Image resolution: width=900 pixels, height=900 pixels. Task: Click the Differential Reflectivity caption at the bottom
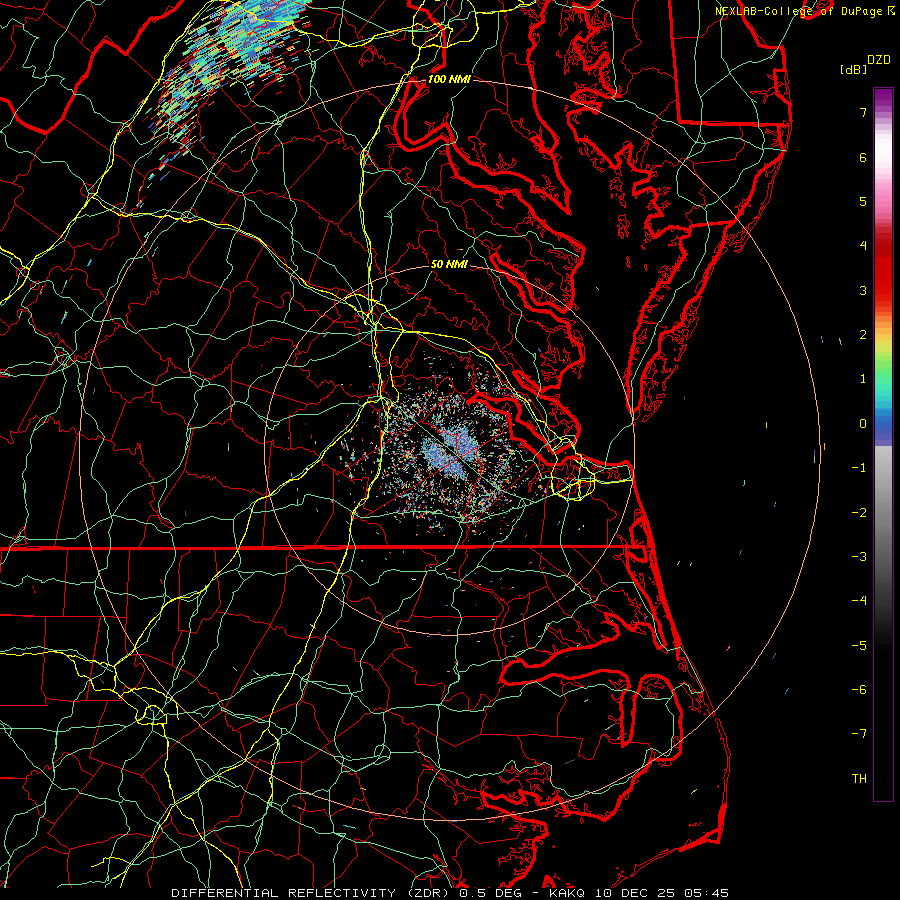450,893
